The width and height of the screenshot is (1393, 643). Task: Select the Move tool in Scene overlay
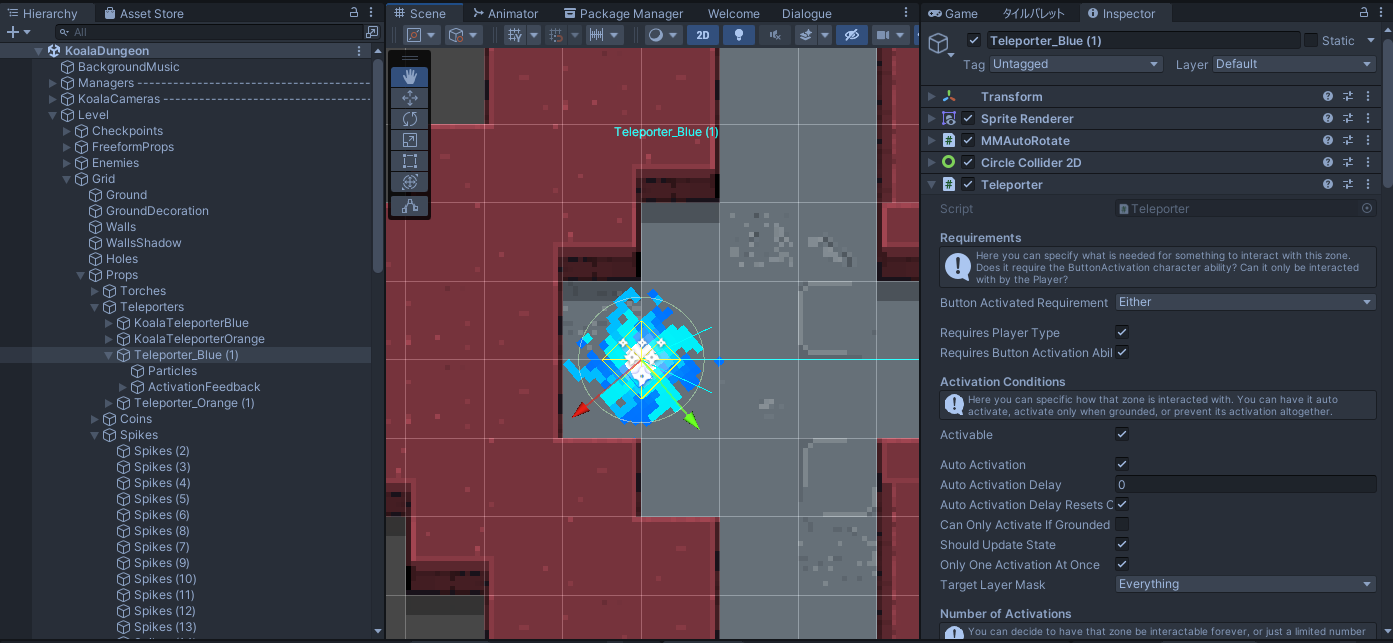click(x=410, y=98)
